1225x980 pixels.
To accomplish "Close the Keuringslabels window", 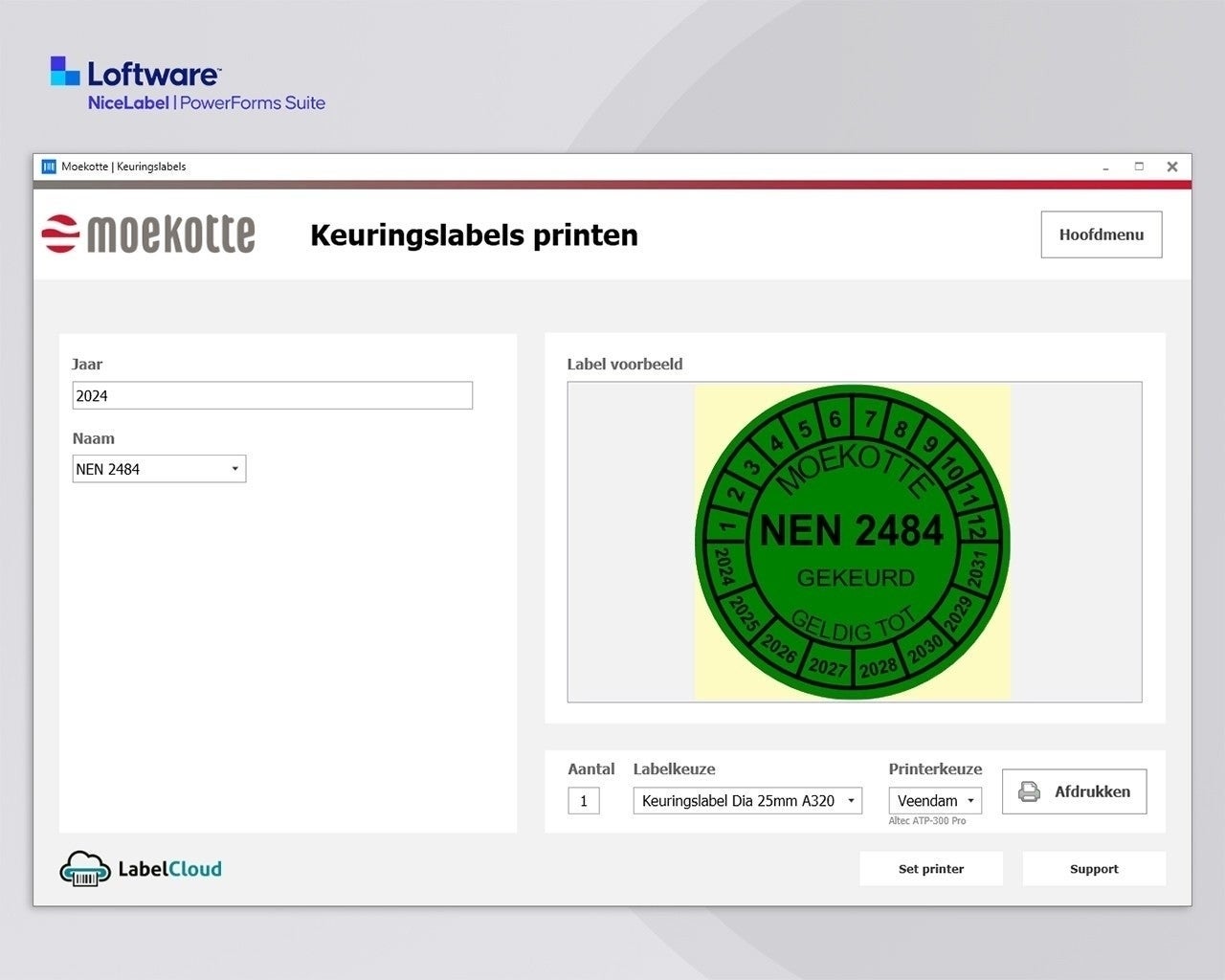I will coord(1172,167).
